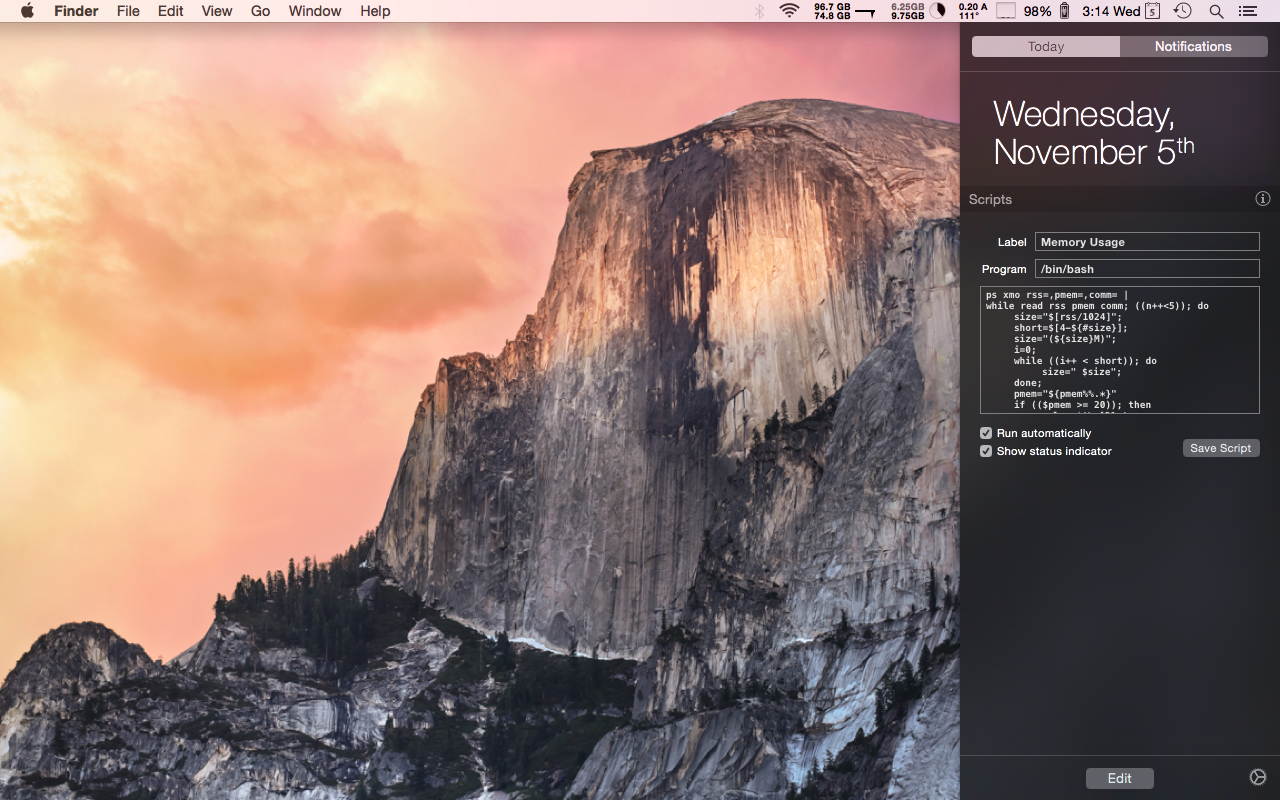Screen dimensions: 1280x800
Task: Click the 0.20 A 111° sensor readout
Action: (972, 11)
